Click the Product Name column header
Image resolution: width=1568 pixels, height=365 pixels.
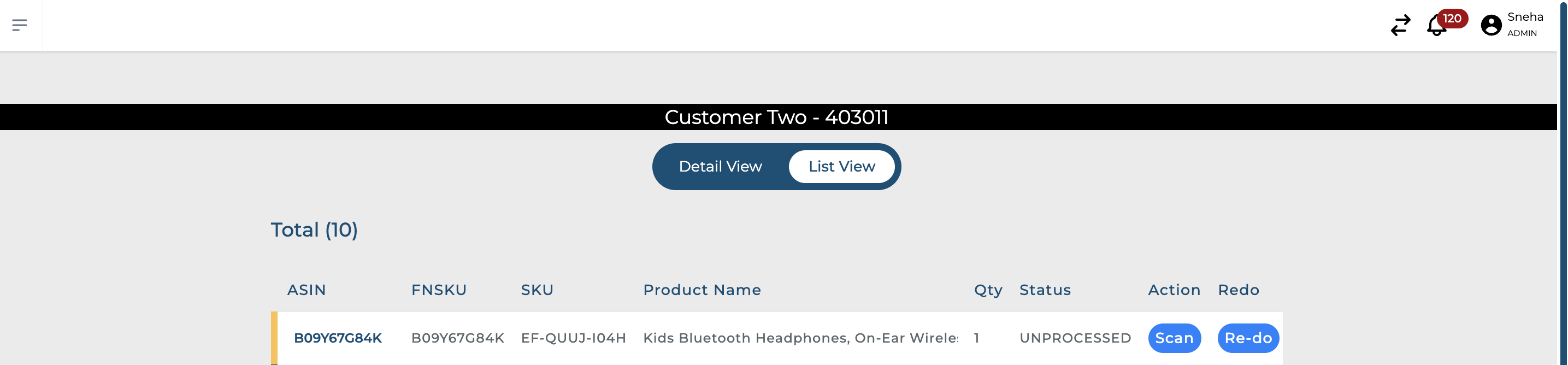tap(702, 290)
